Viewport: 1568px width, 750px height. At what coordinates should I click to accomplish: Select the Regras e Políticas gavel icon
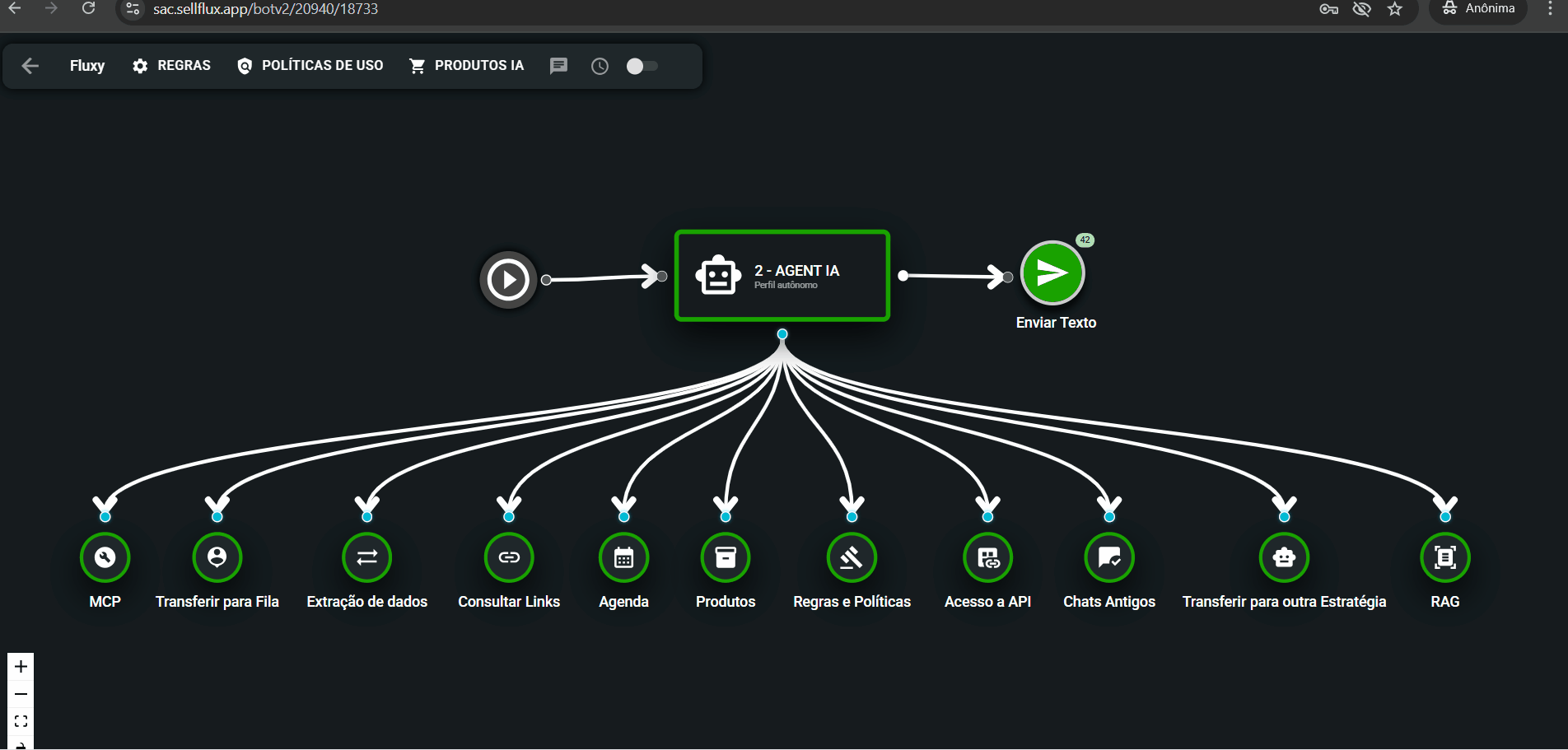pyautogui.click(x=852, y=557)
